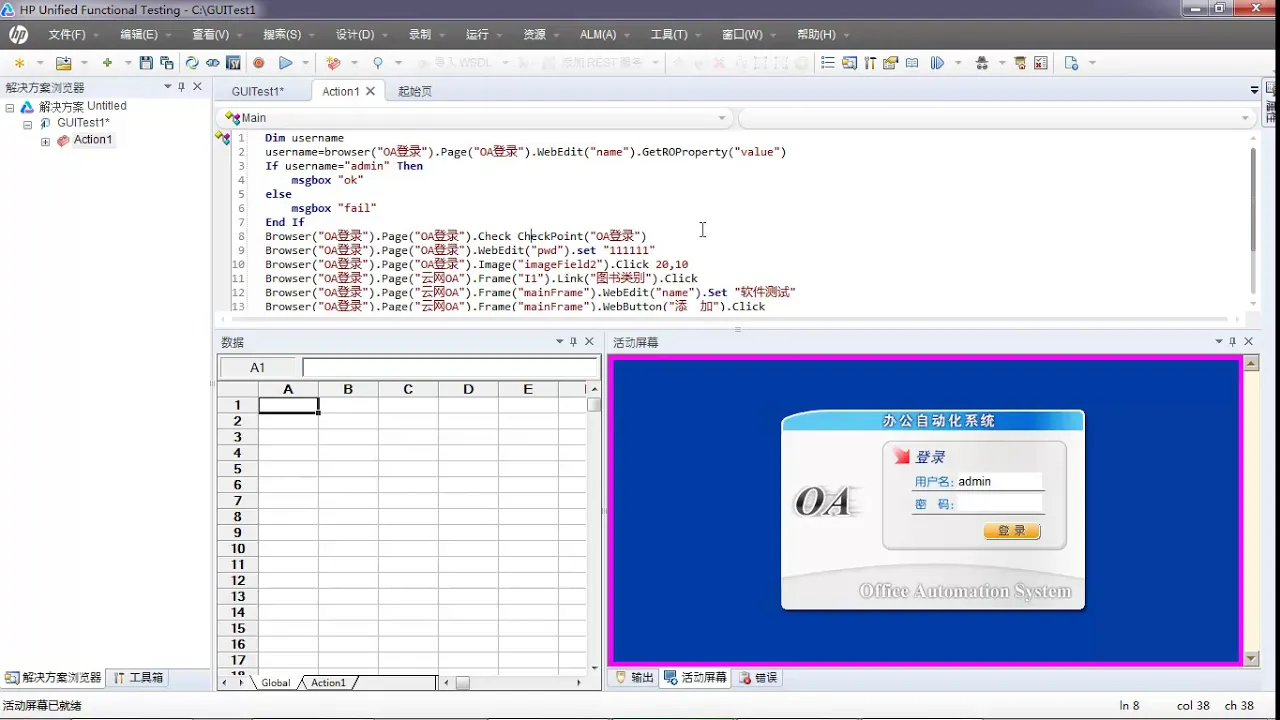Viewport: 1280px width, 720px height.
Task: Open the 录制 menu
Action: click(x=420, y=35)
